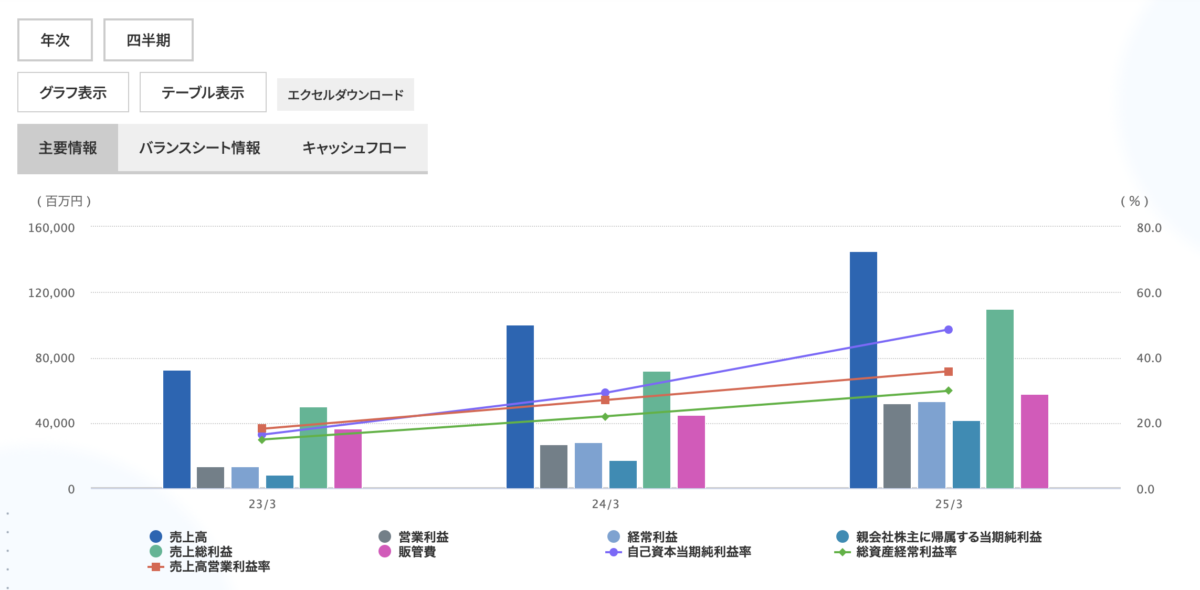Open the バランスシート情報 tab
This screenshot has width=1200, height=590.
[200, 148]
